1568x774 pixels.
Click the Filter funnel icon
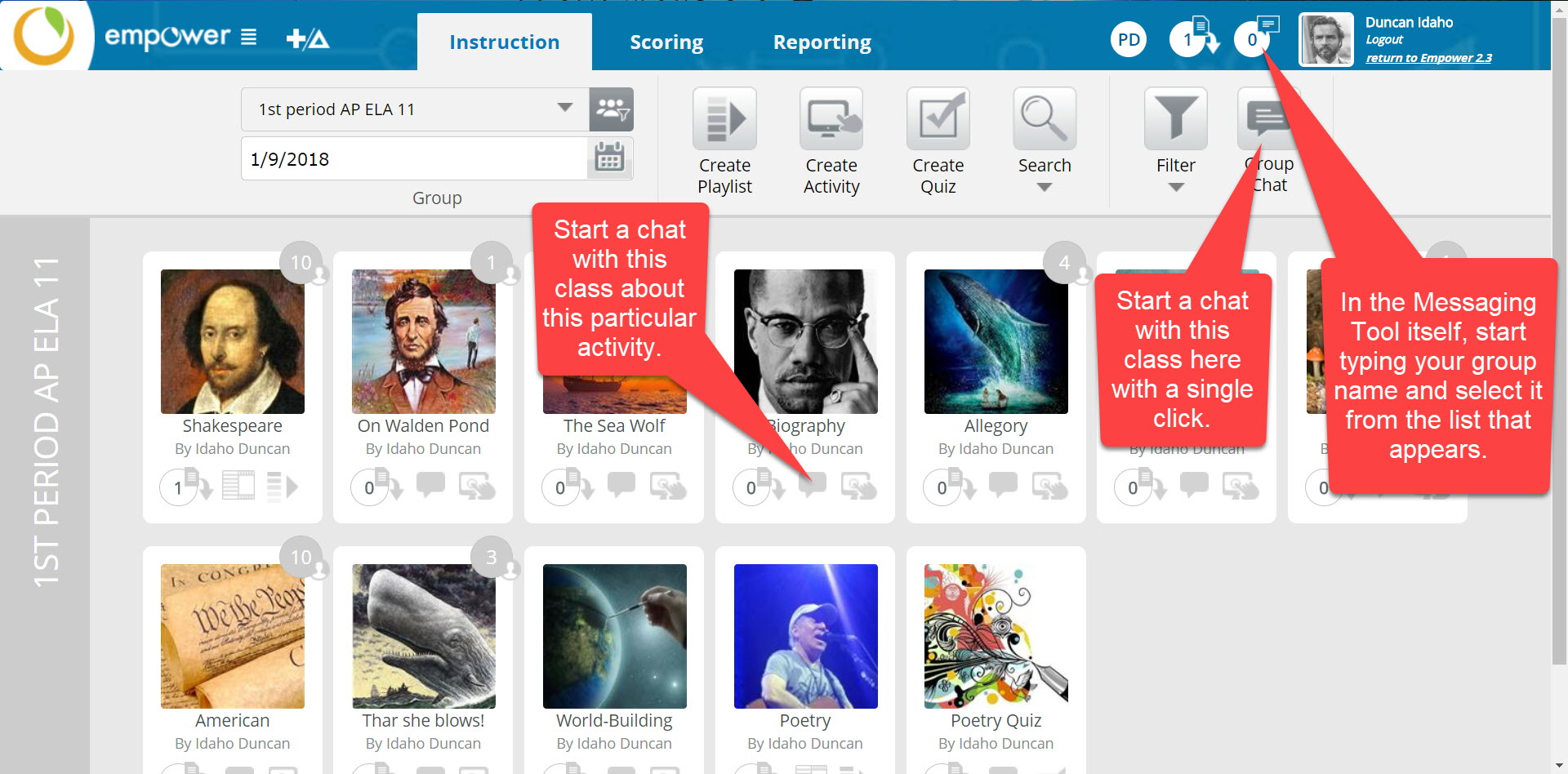(x=1176, y=119)
